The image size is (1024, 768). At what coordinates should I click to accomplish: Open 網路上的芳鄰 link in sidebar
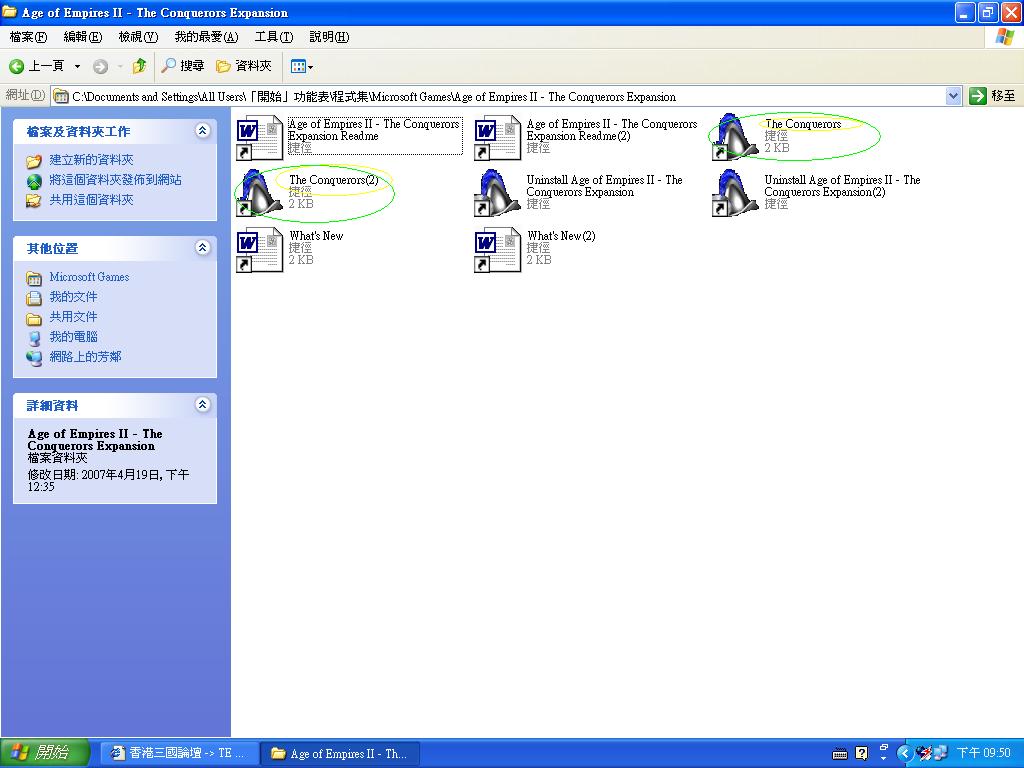(86, 357)
